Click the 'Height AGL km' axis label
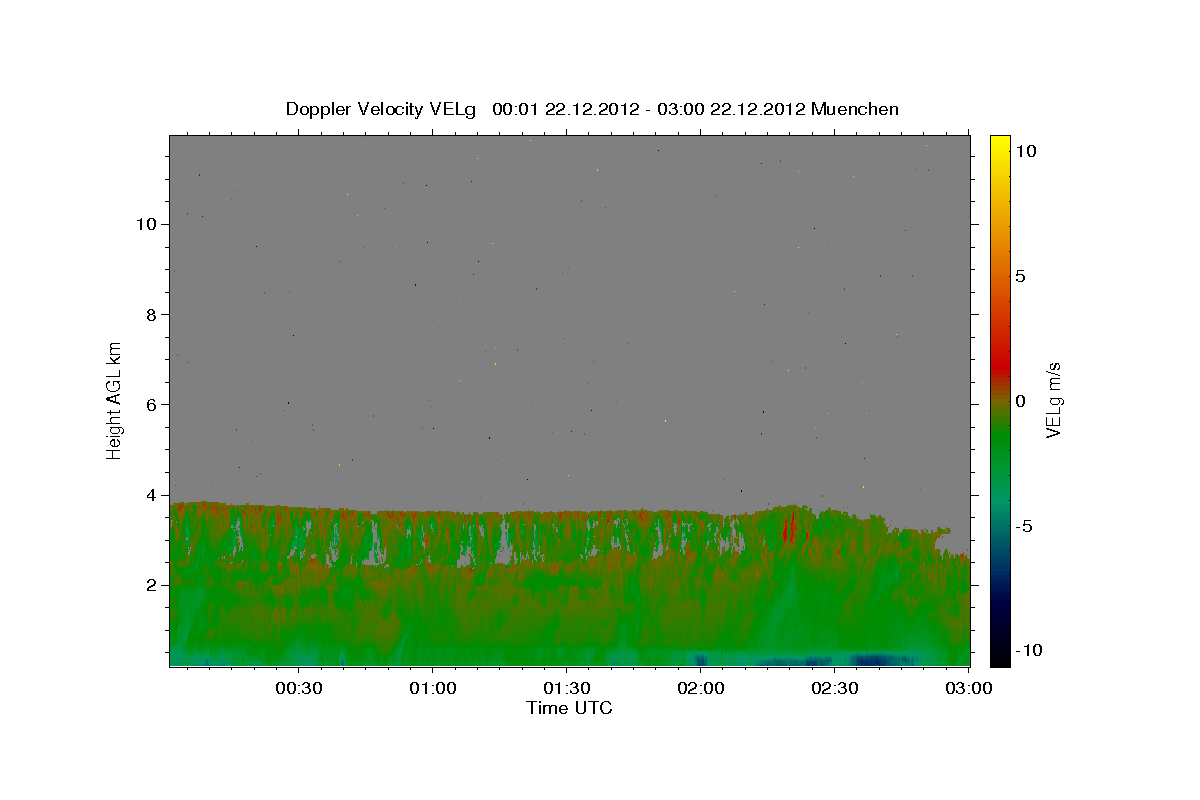 [x=115, y=399]
